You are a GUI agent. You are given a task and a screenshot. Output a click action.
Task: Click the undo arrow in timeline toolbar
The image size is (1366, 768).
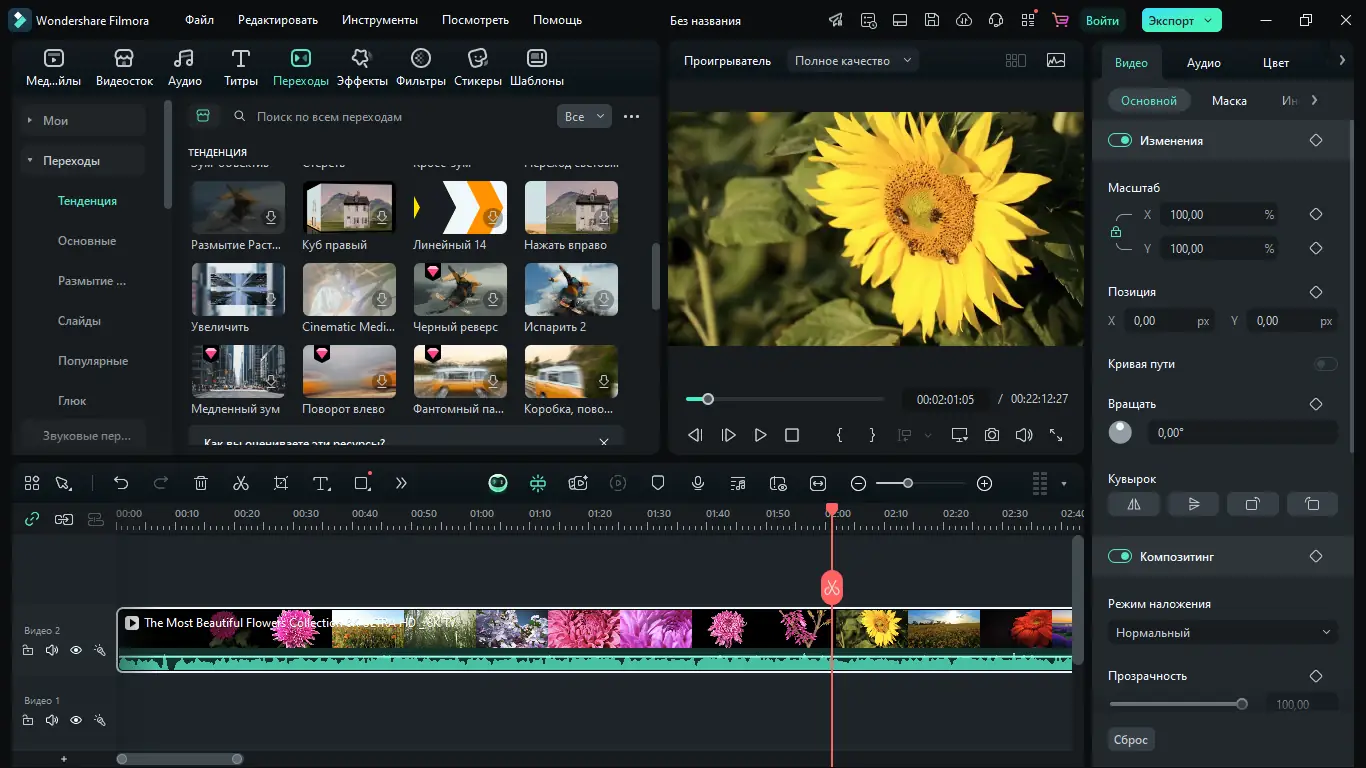click(x=121, y=483)
